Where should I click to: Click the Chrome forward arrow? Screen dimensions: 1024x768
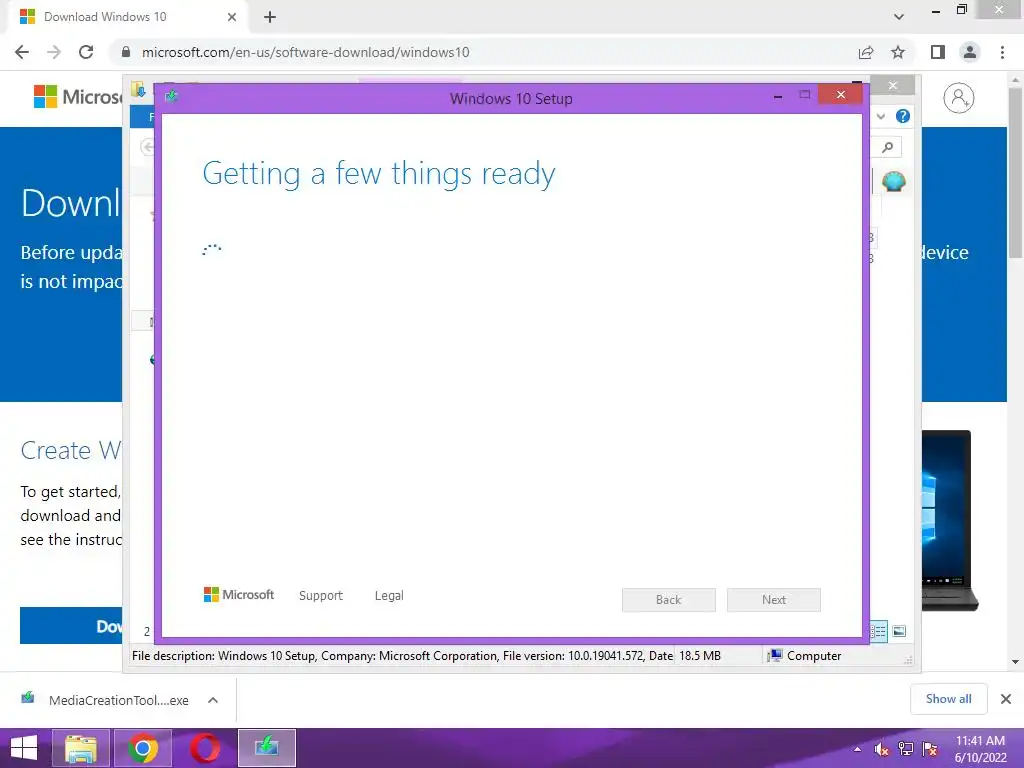coord(54,52)
